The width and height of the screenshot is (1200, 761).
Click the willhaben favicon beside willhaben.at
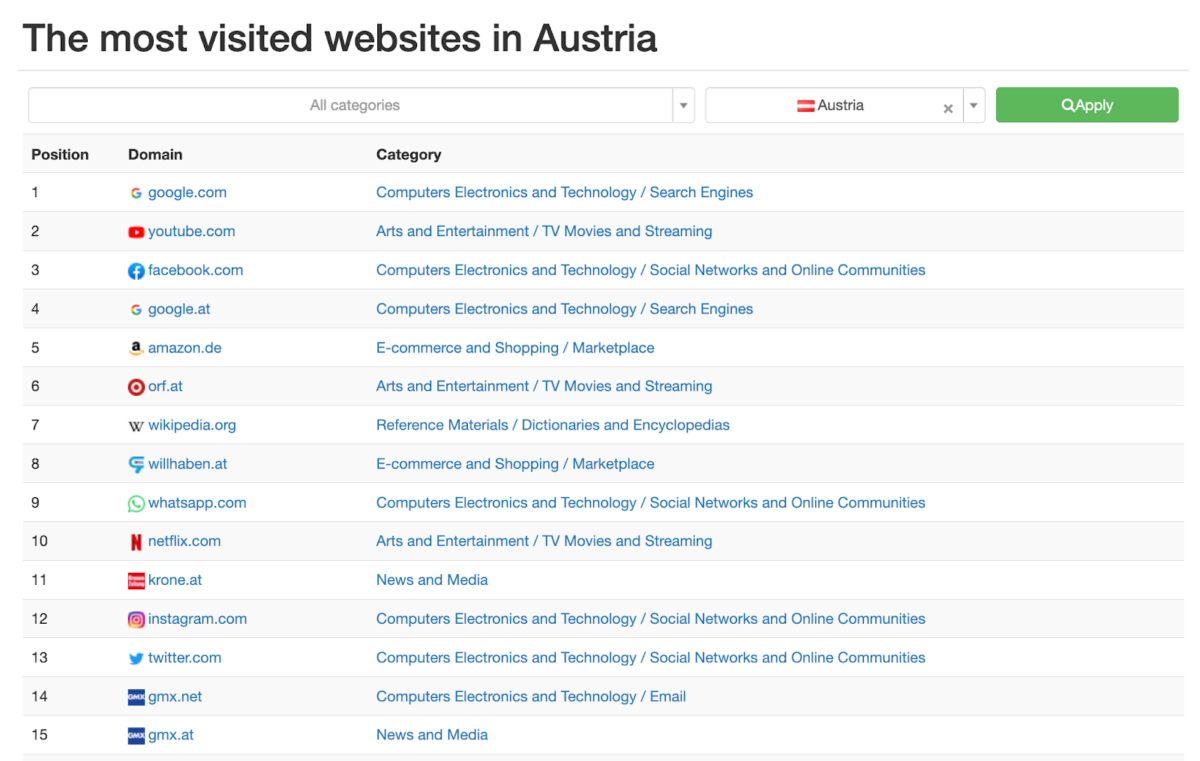point(136,465)
